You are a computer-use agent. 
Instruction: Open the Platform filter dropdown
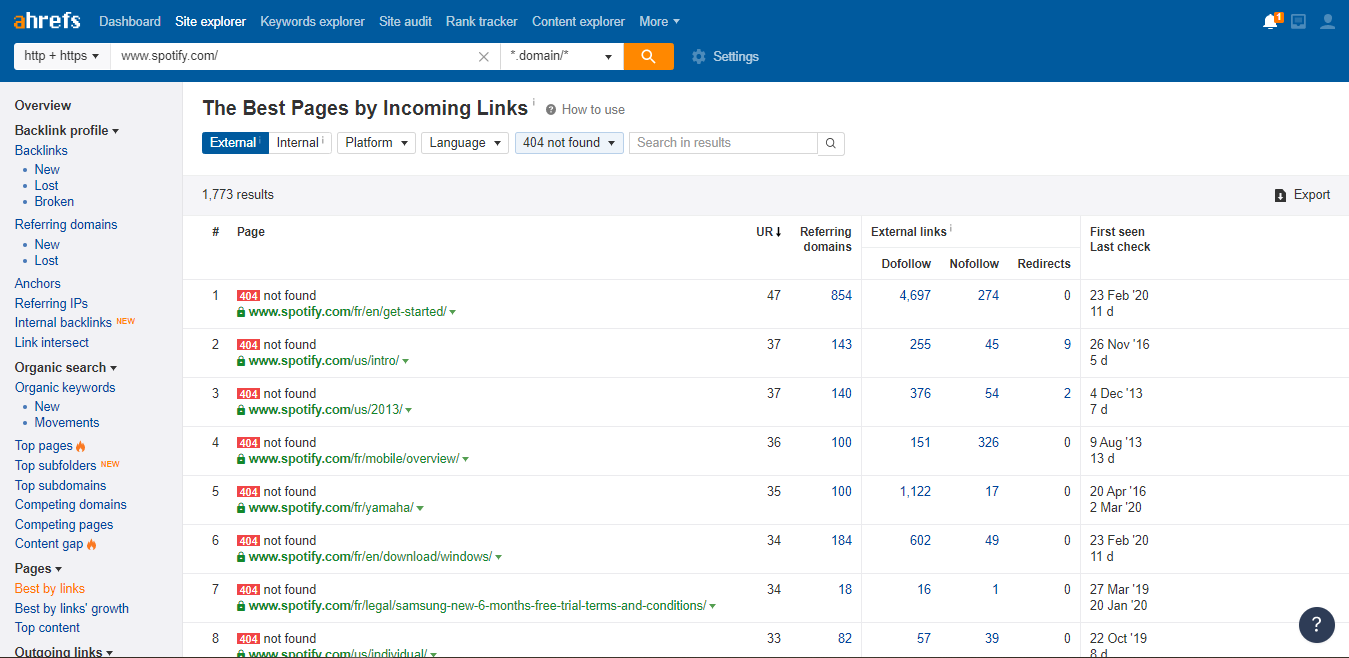pos(375,143)
